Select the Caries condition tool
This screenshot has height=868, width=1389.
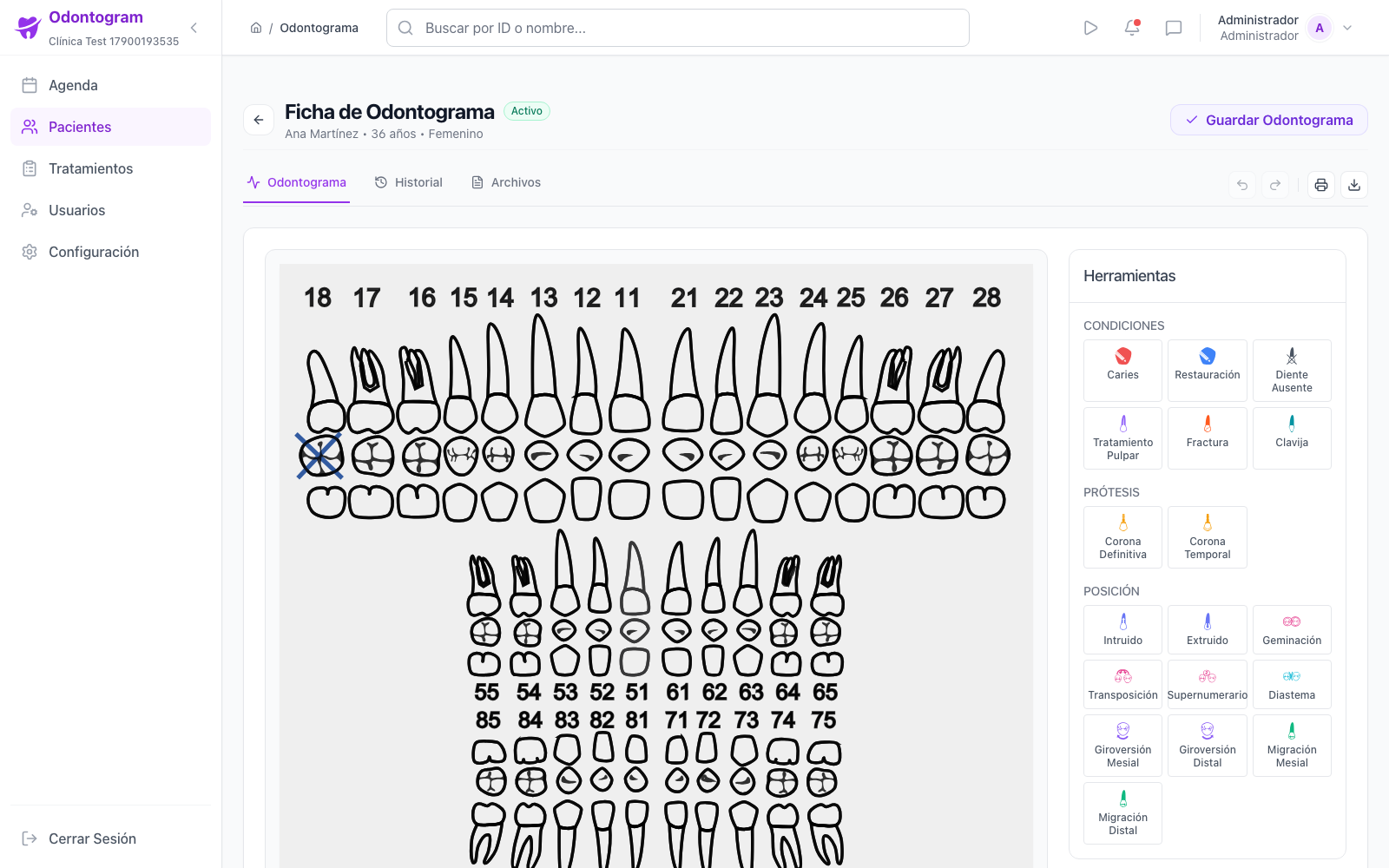click(1122, 371)
